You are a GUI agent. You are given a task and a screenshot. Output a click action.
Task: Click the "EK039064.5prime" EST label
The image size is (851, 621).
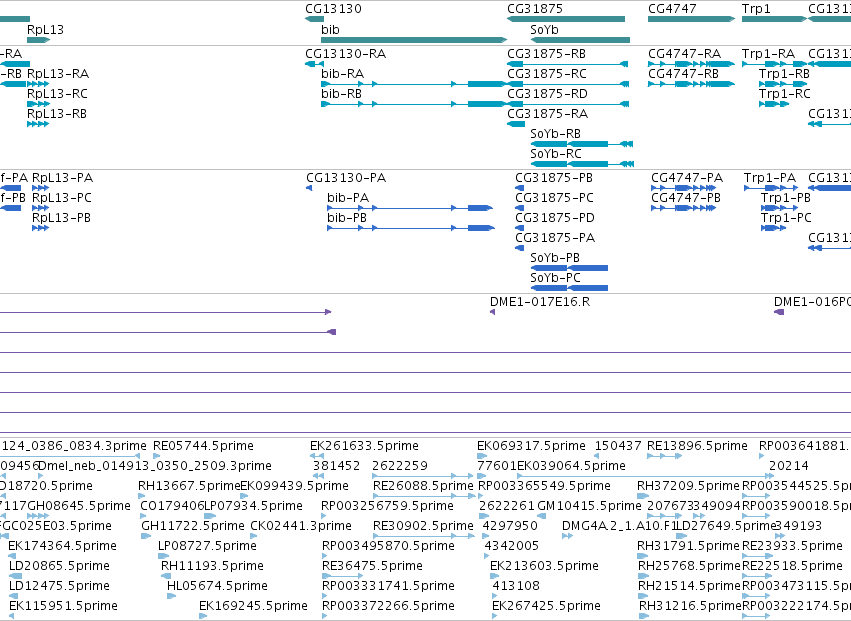(571, 466)
